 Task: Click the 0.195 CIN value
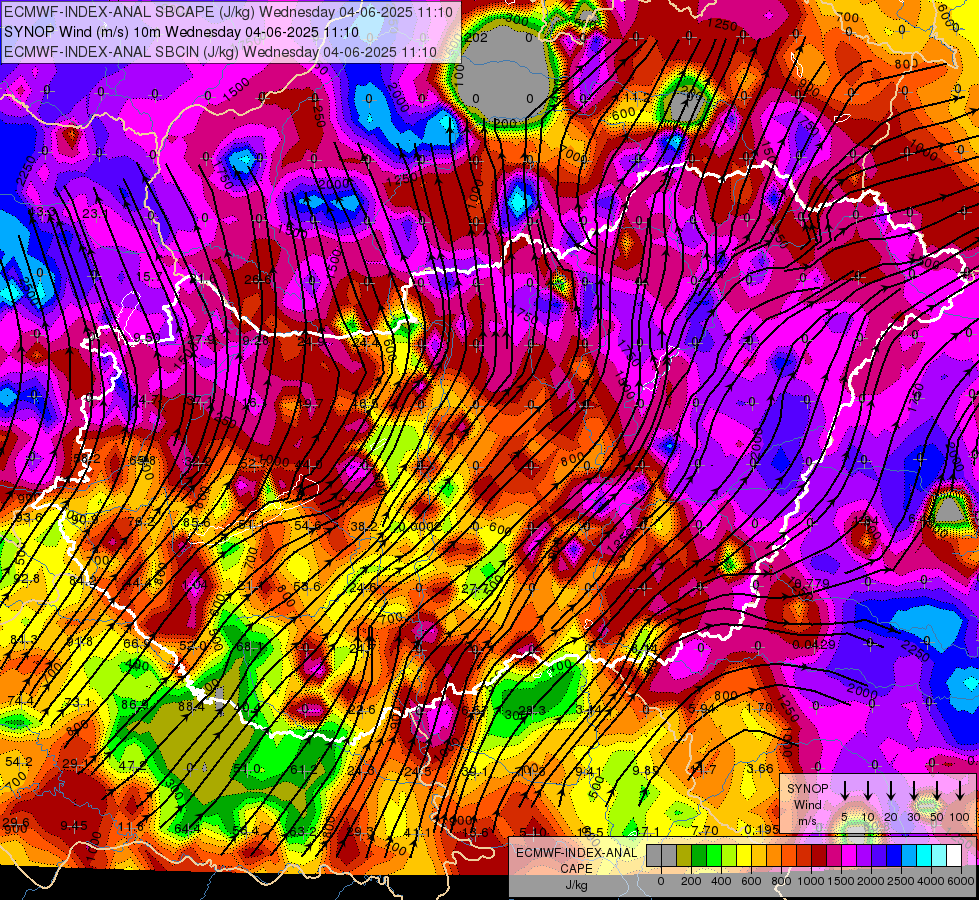762,829
